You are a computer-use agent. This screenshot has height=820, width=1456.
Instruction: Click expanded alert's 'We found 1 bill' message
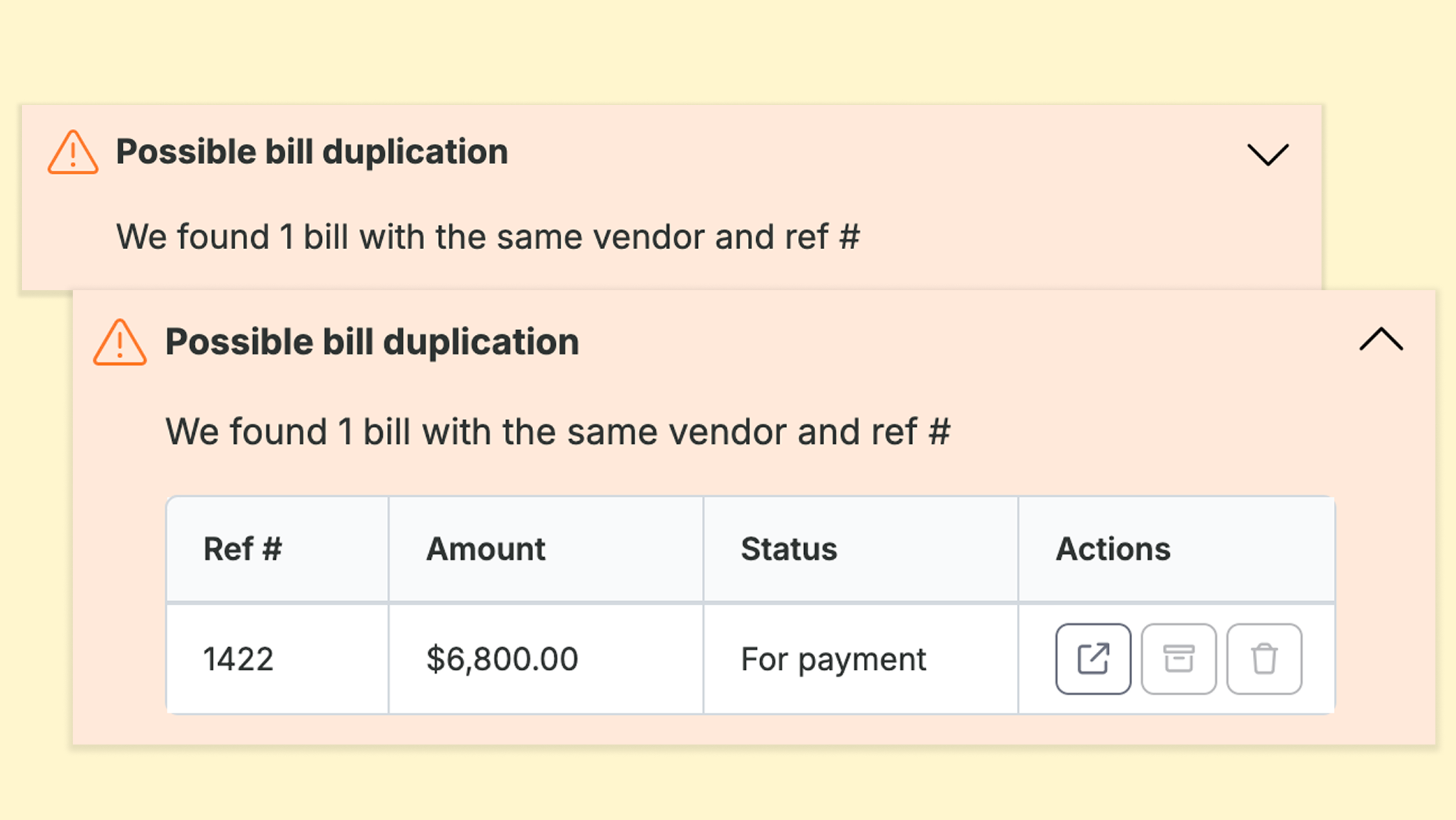[557, 432]
